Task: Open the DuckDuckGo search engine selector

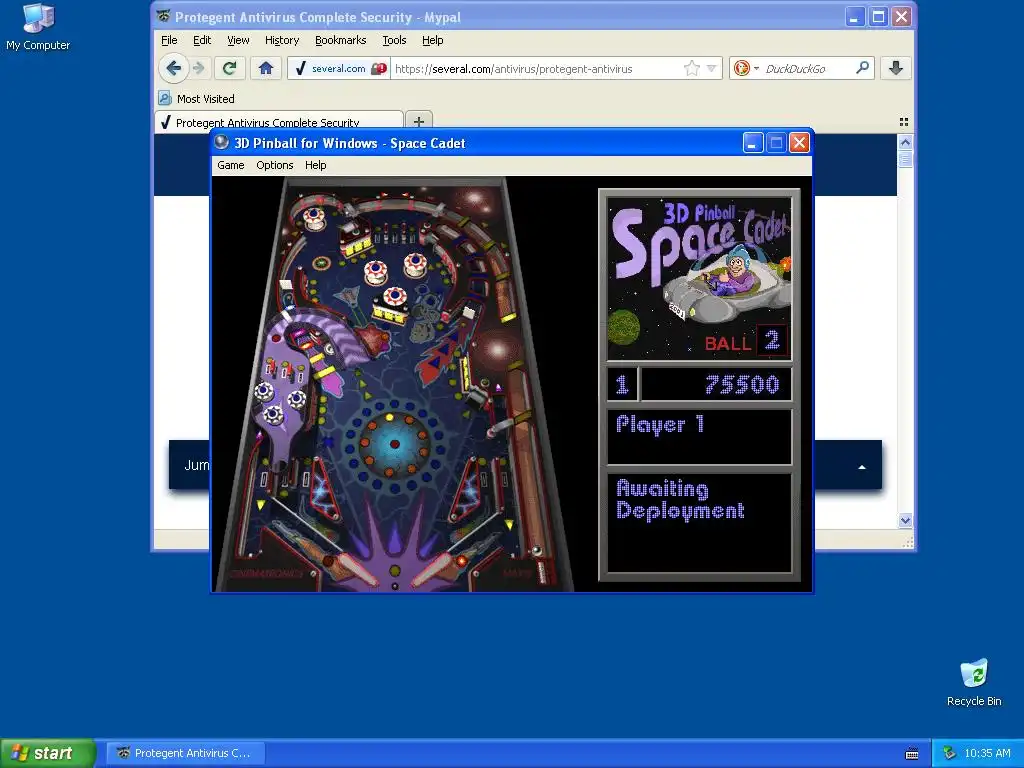Action: tap(745, 69)
